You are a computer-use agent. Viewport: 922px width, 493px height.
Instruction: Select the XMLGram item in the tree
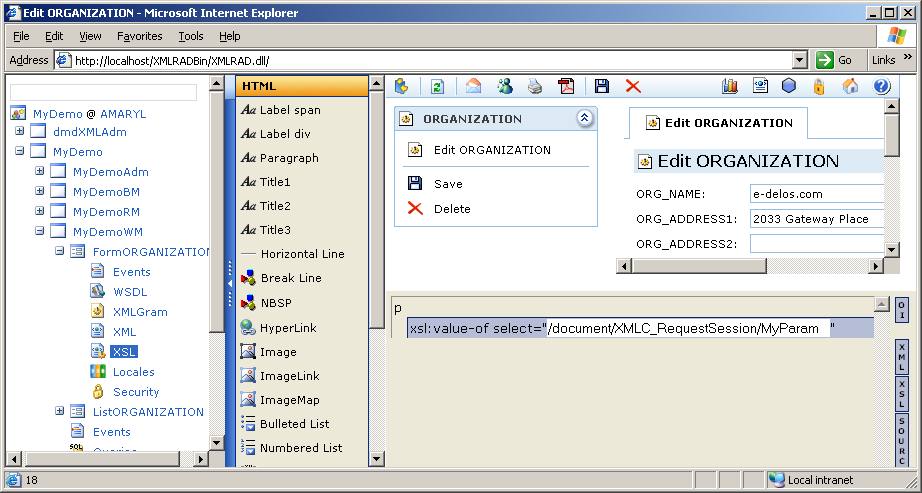[140, 312]
